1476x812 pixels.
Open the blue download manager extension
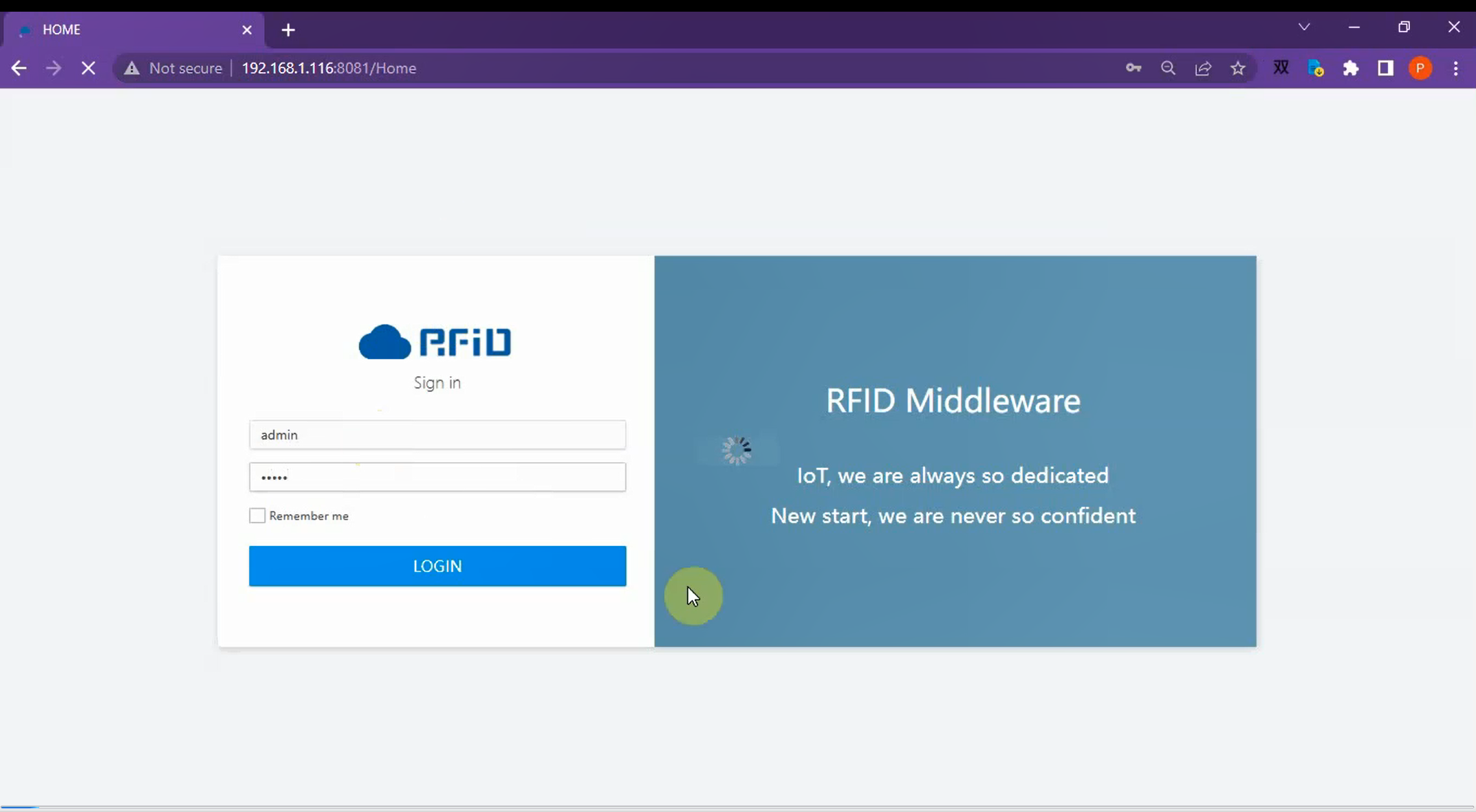point(1316,68)
